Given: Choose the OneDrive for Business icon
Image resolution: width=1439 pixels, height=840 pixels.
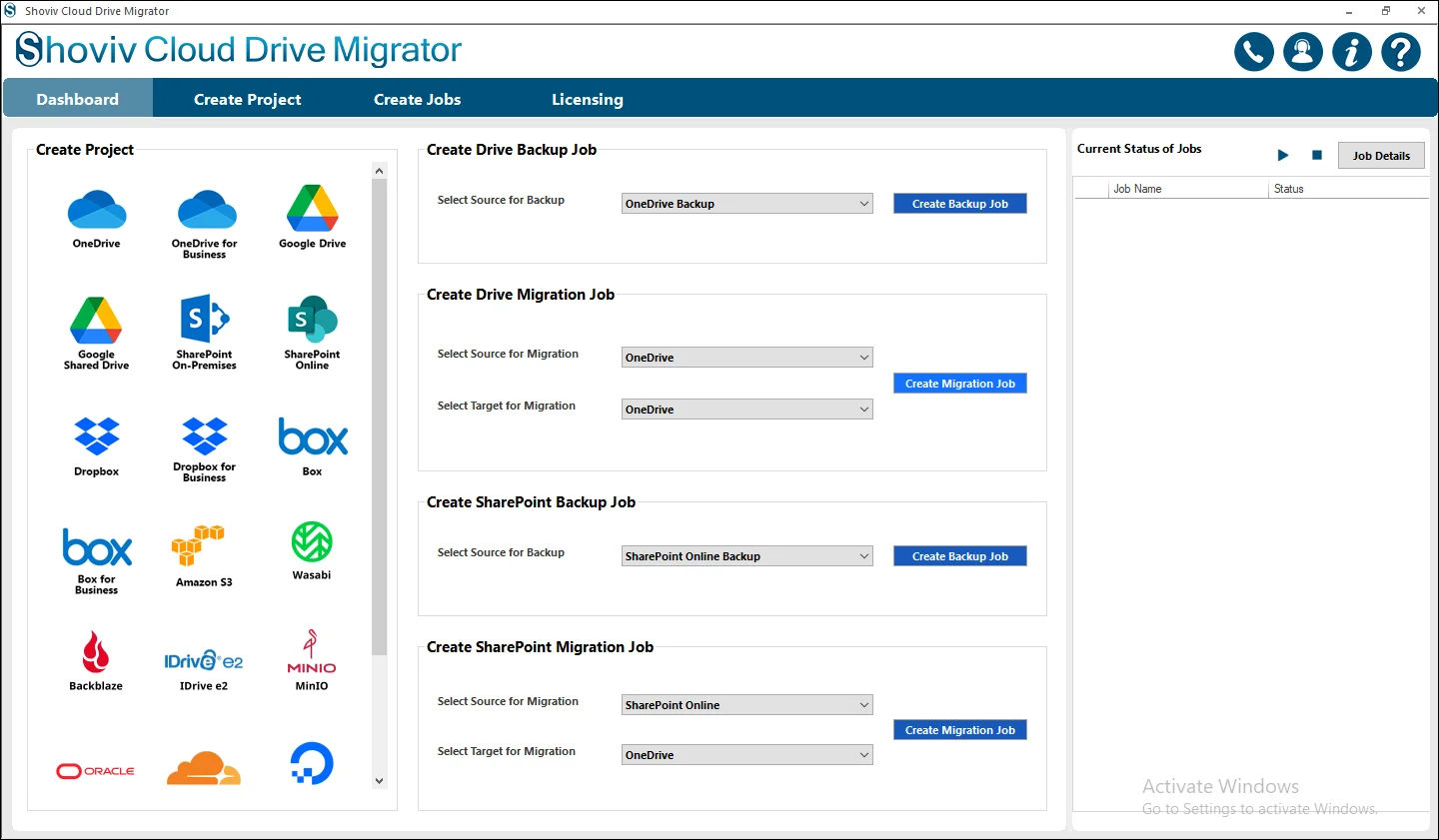Looking at the screenshot, I should (206, 209).
